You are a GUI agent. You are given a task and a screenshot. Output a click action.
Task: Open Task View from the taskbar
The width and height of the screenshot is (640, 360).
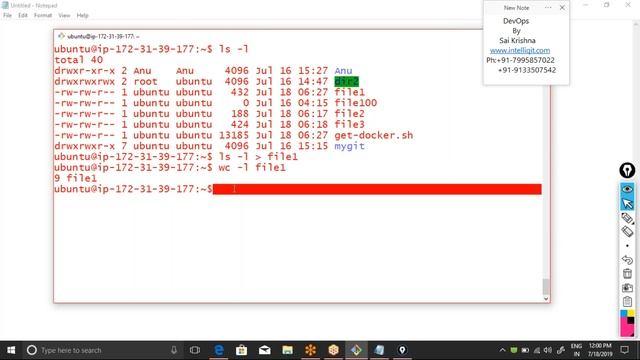(x=195, y=350)
